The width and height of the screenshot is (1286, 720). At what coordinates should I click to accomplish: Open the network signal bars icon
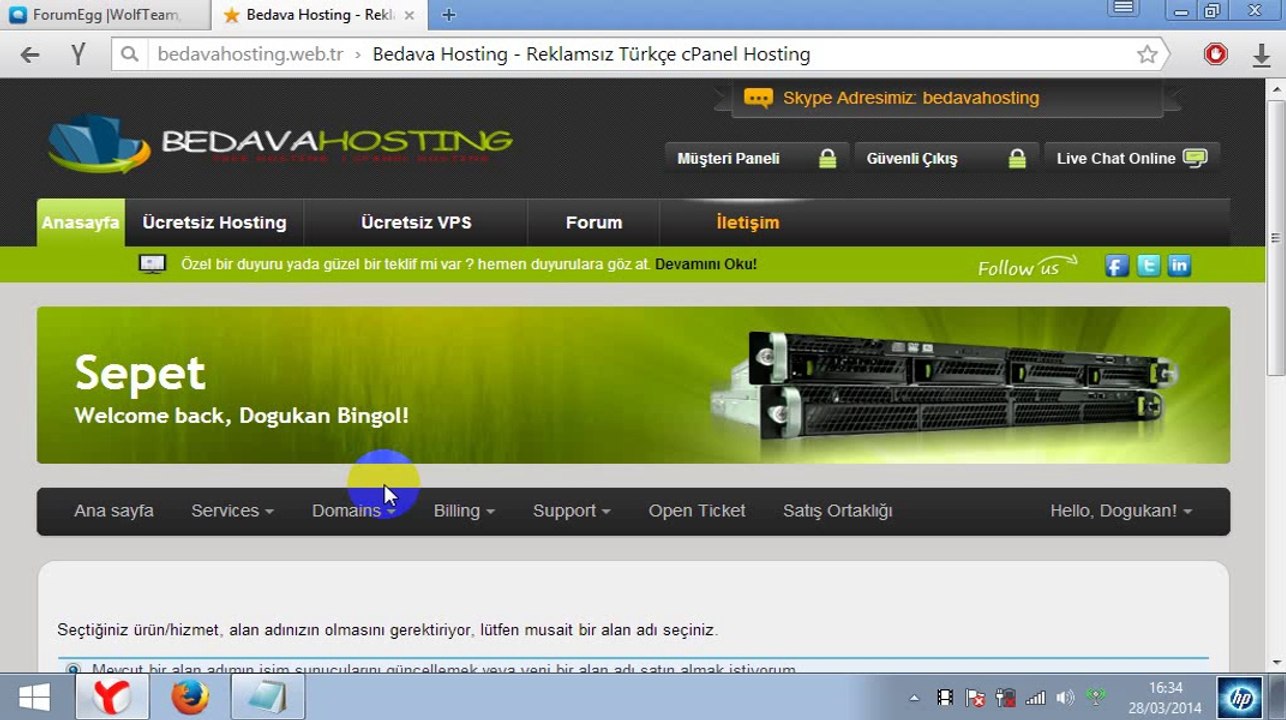point(1036,698)
